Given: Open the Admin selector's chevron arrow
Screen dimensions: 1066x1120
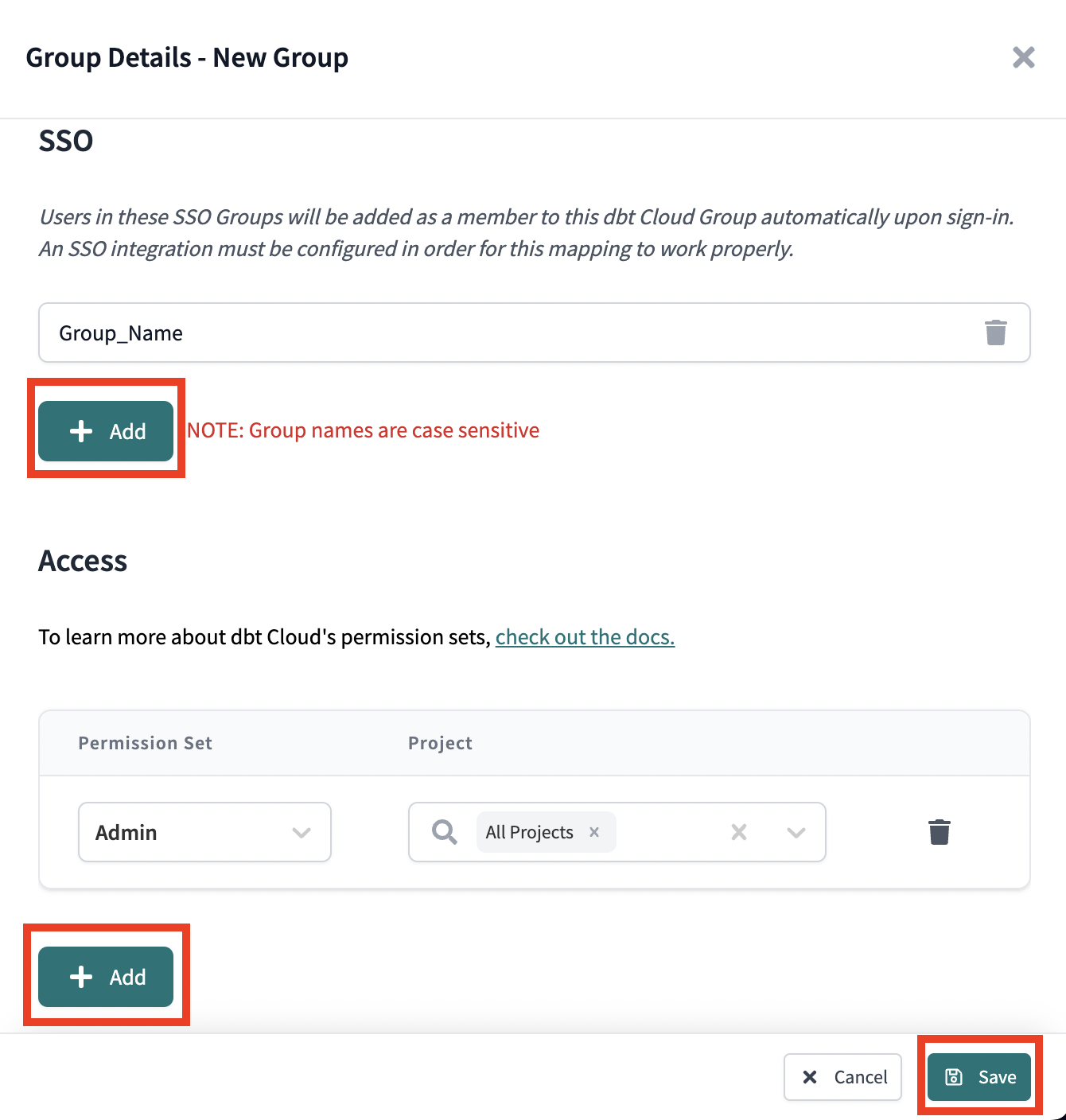Looking at the screenshot, I should [x=301, y=832].
